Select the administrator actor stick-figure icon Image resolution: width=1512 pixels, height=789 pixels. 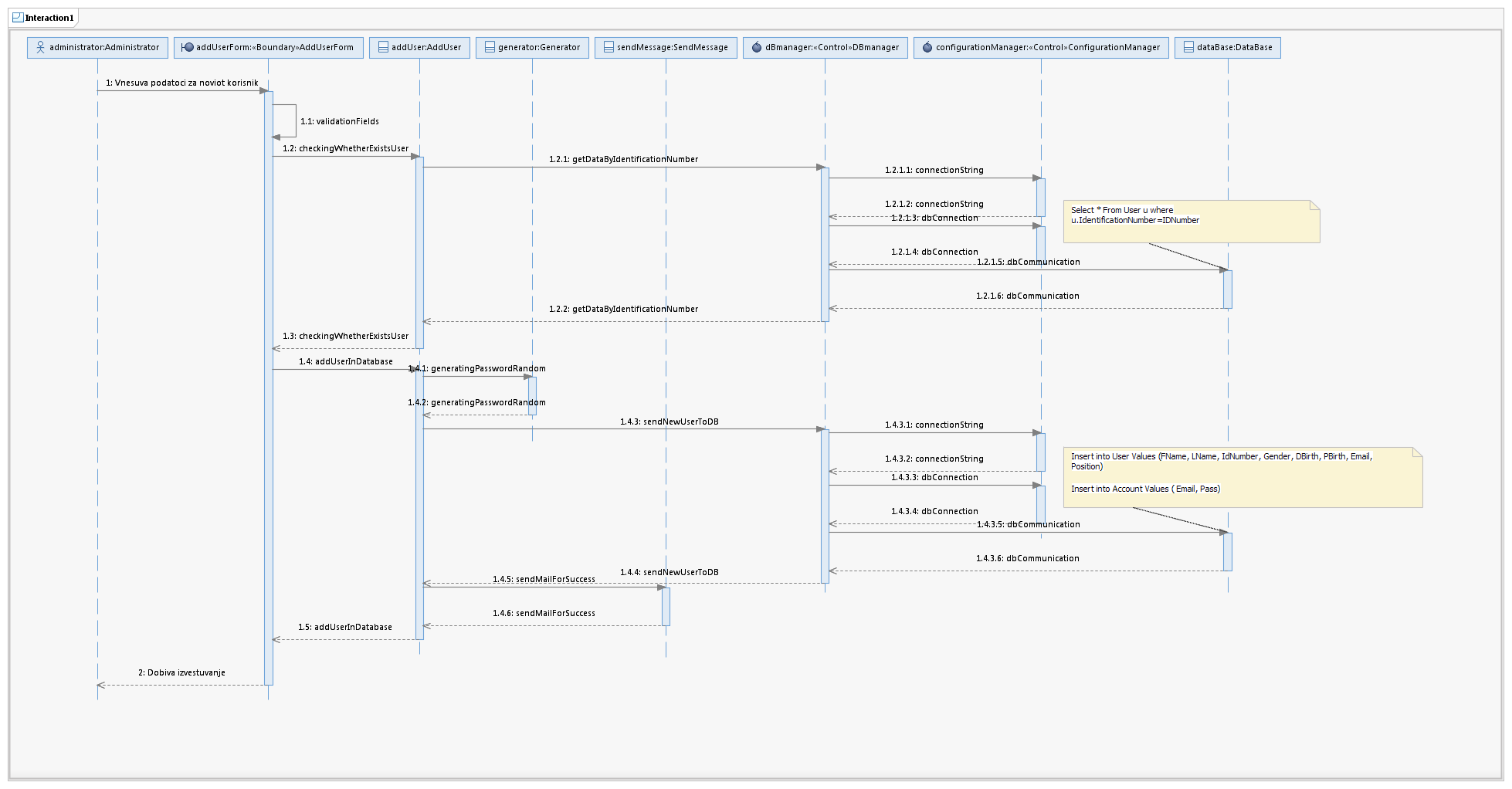pos(40,48)
